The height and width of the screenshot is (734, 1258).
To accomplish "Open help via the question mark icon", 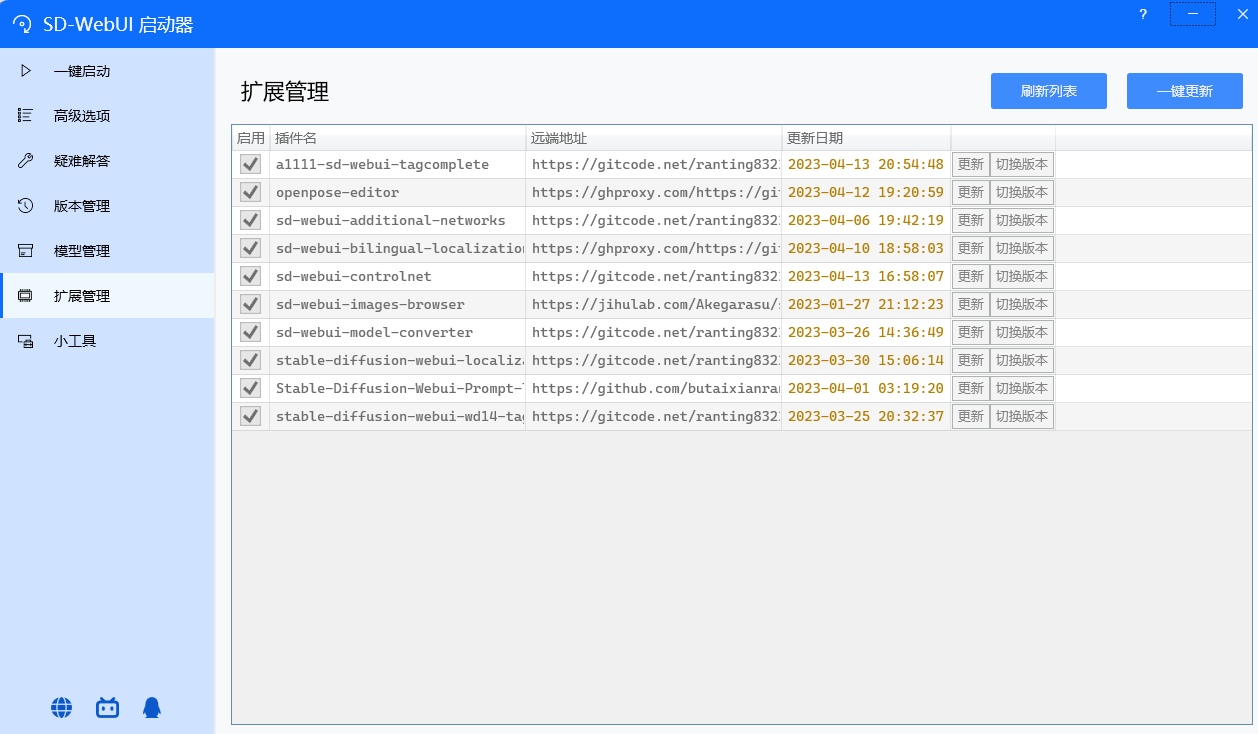I will pyautogui.click(x=1143, y=14).
